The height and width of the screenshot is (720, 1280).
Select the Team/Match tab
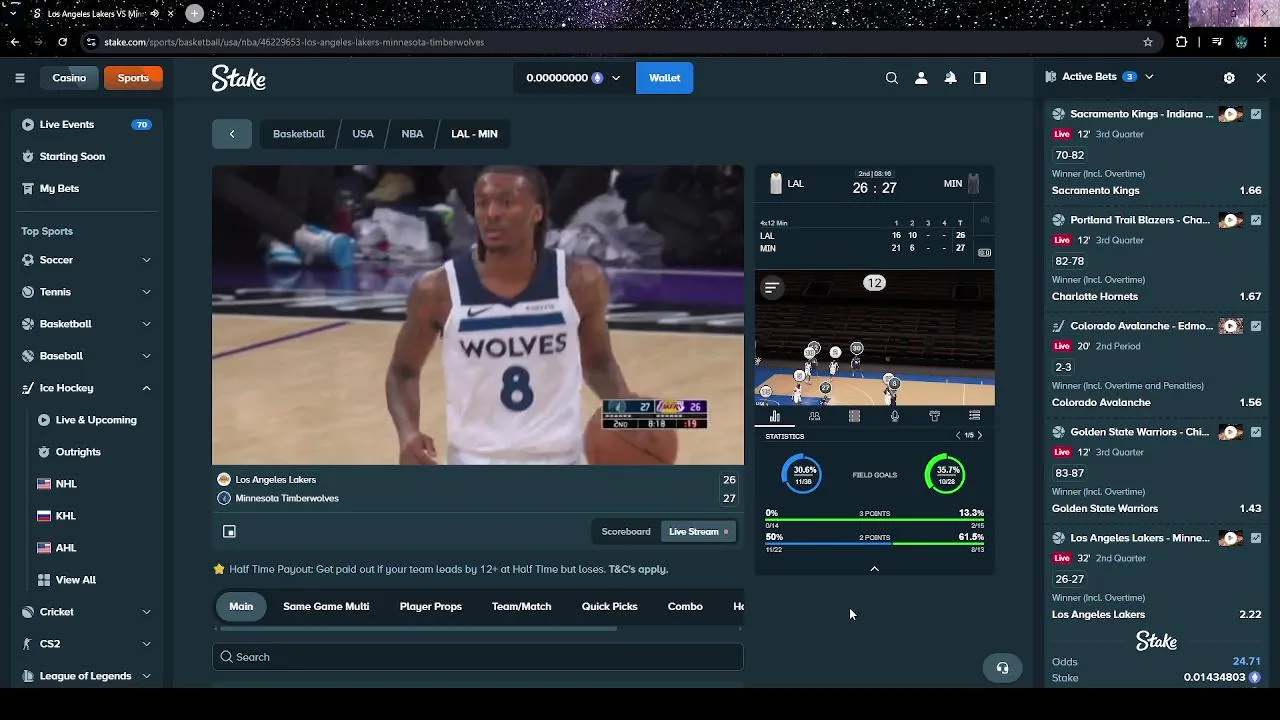(x=521, y=607)
